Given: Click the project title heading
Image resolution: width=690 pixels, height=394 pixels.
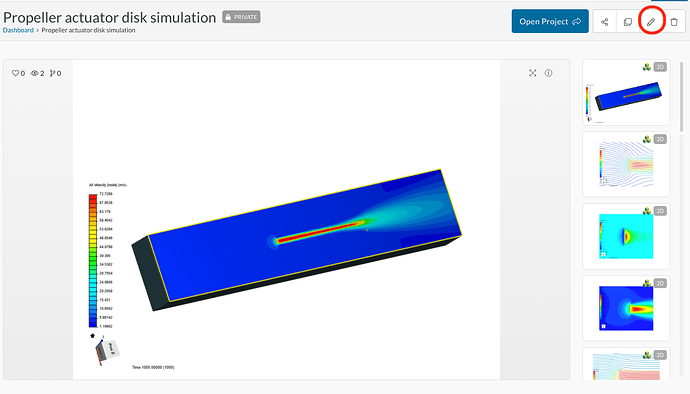Looking at the screenshot, I should (x=110, y=18).
